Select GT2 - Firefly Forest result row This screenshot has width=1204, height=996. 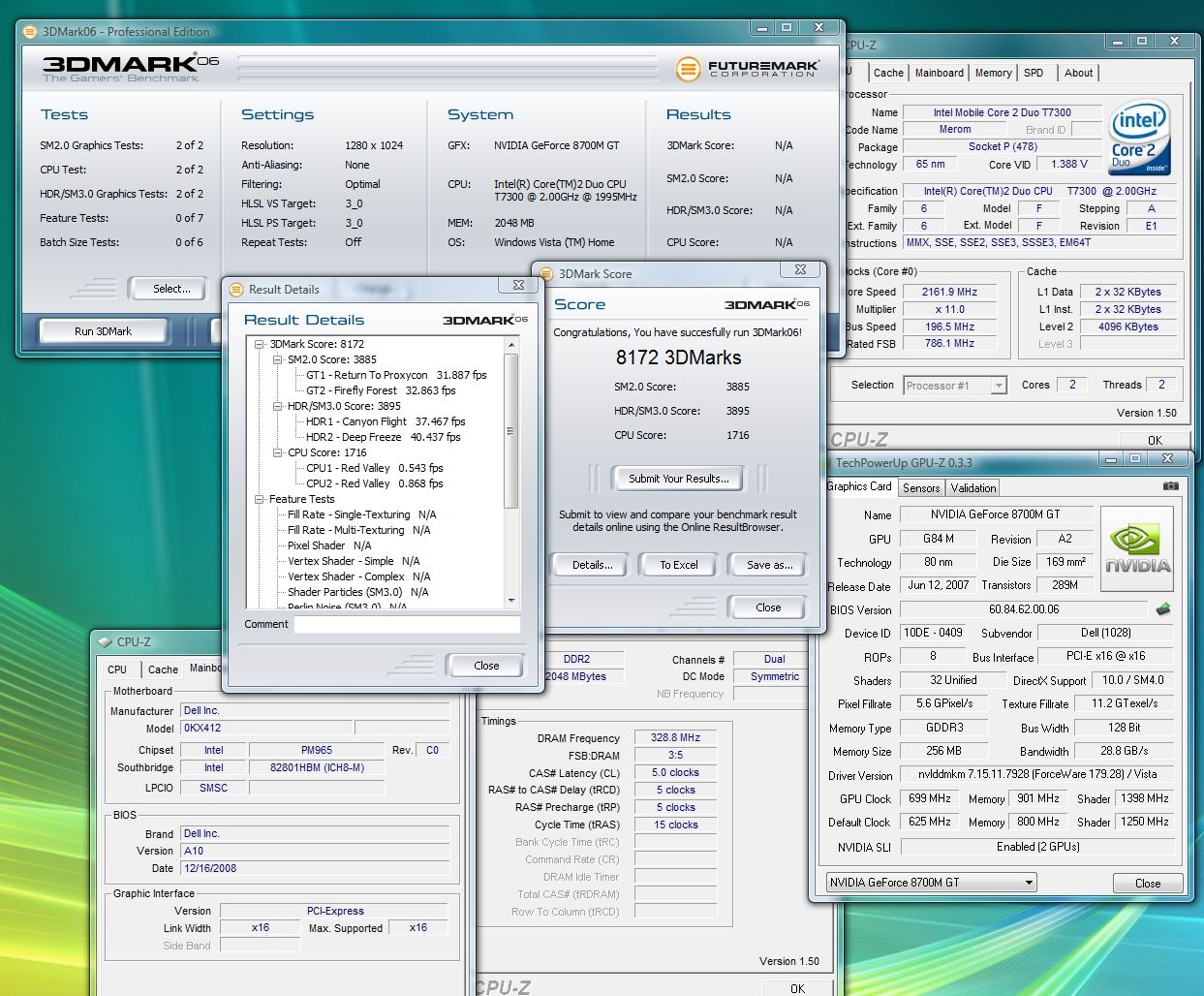381,390
